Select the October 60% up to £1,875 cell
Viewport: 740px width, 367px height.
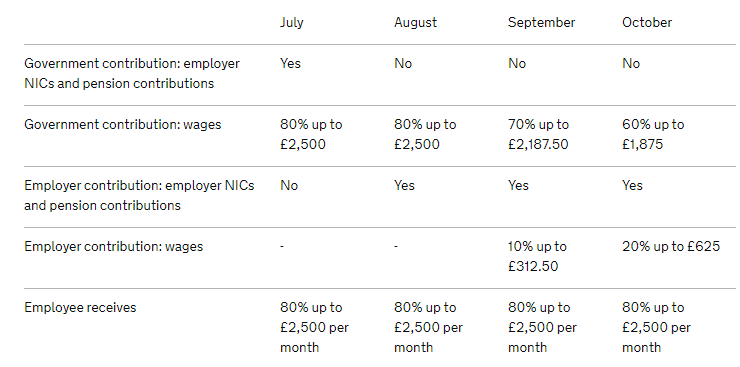click(653, 134)
